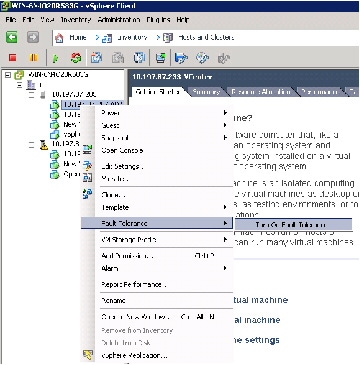Click the Inventory breadcrumb icon
This screenshot has height=365, width=360.
click(x=107, y=38)
